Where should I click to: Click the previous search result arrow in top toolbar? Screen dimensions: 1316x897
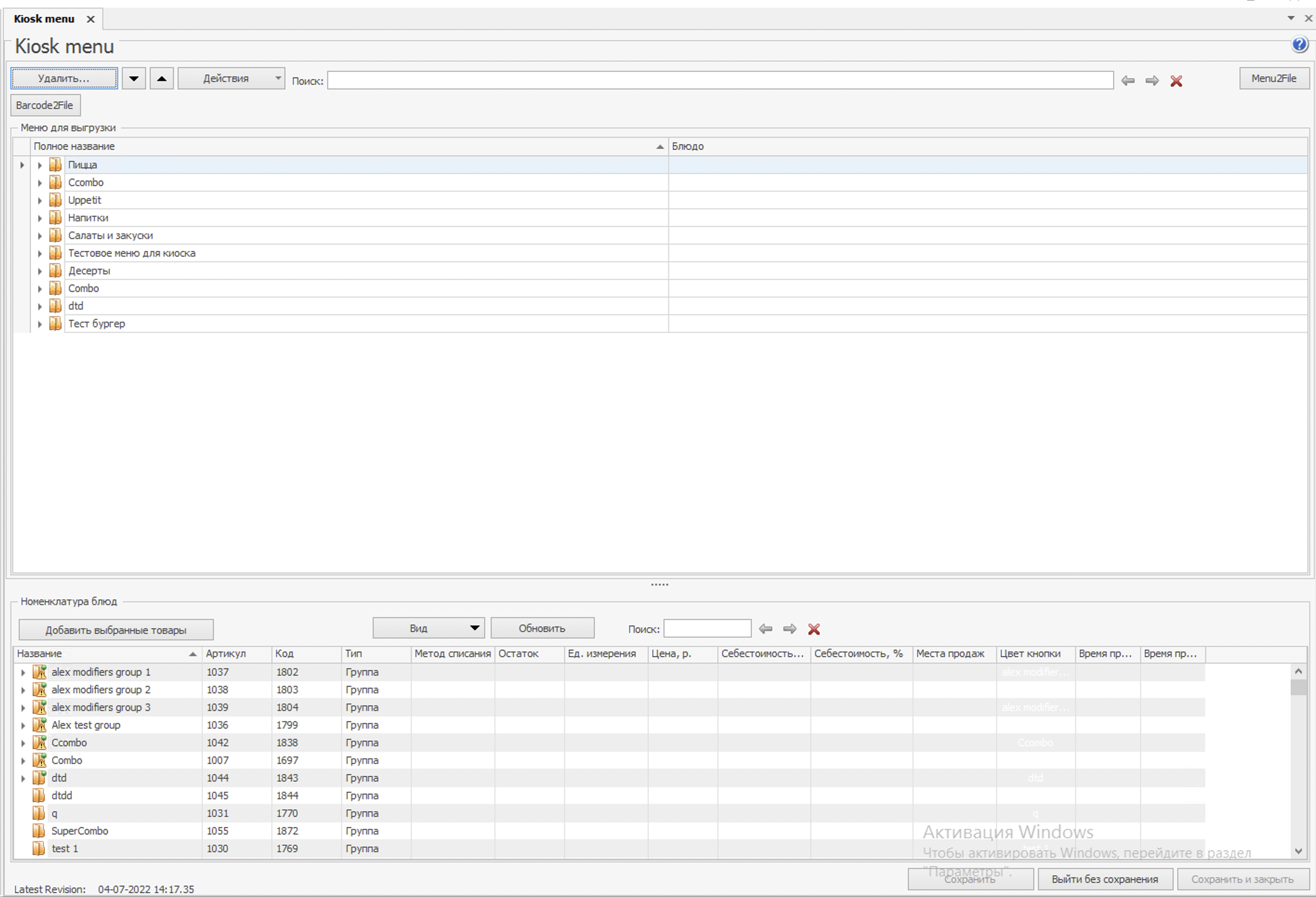[1127, 81]
